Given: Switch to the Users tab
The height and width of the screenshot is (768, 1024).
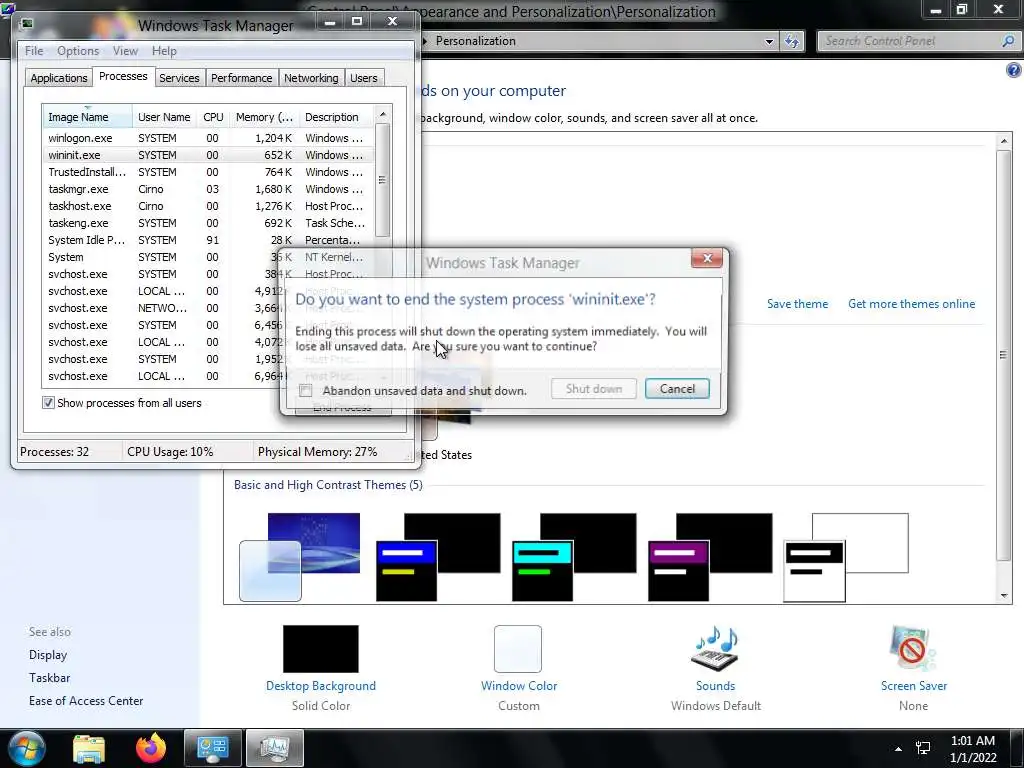Looking at the screenshot, I should 364,78.
